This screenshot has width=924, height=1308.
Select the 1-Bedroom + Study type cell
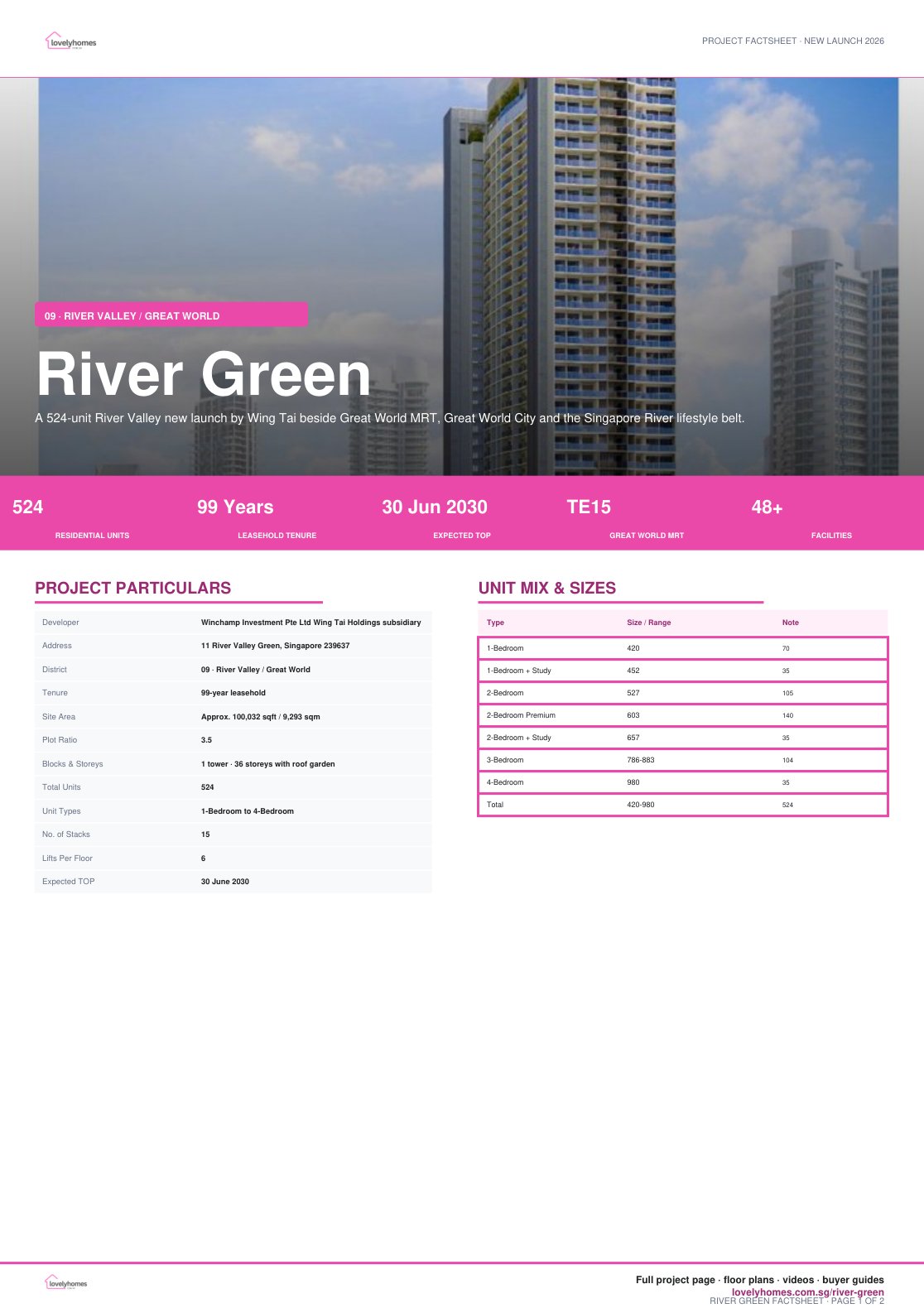point(518,671)
